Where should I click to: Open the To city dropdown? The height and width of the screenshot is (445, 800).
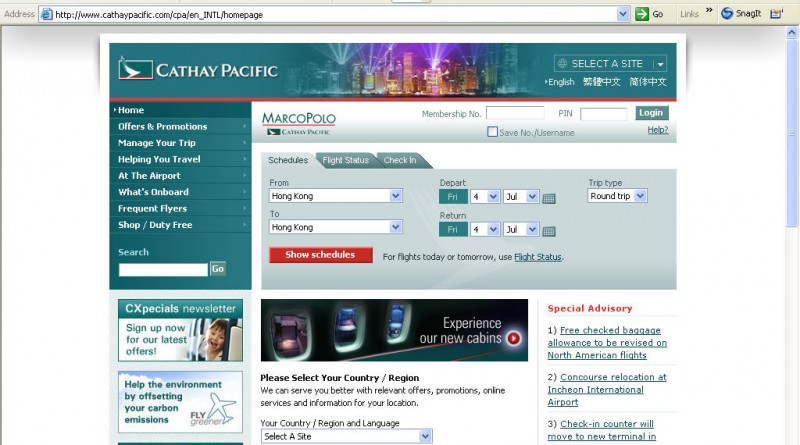pyautogui.click(x=336, y=227)
